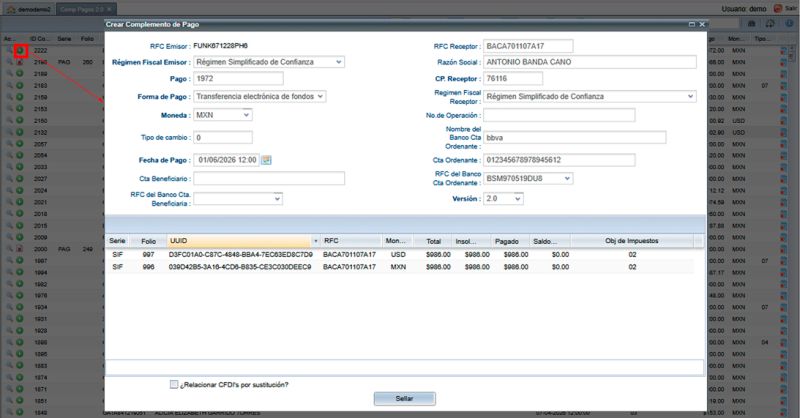Select the USD currency cell in grid
This screenshot has width=800, height=418.
(398, 255)
